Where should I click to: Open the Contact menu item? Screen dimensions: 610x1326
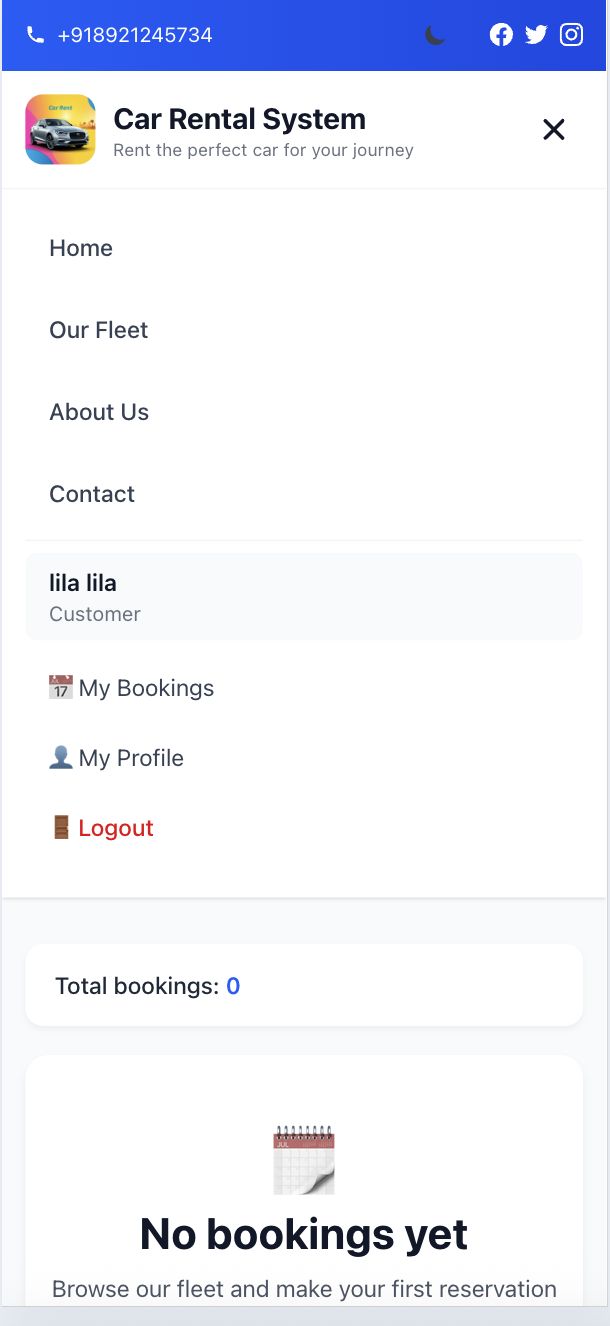click(x=92, y=494)
